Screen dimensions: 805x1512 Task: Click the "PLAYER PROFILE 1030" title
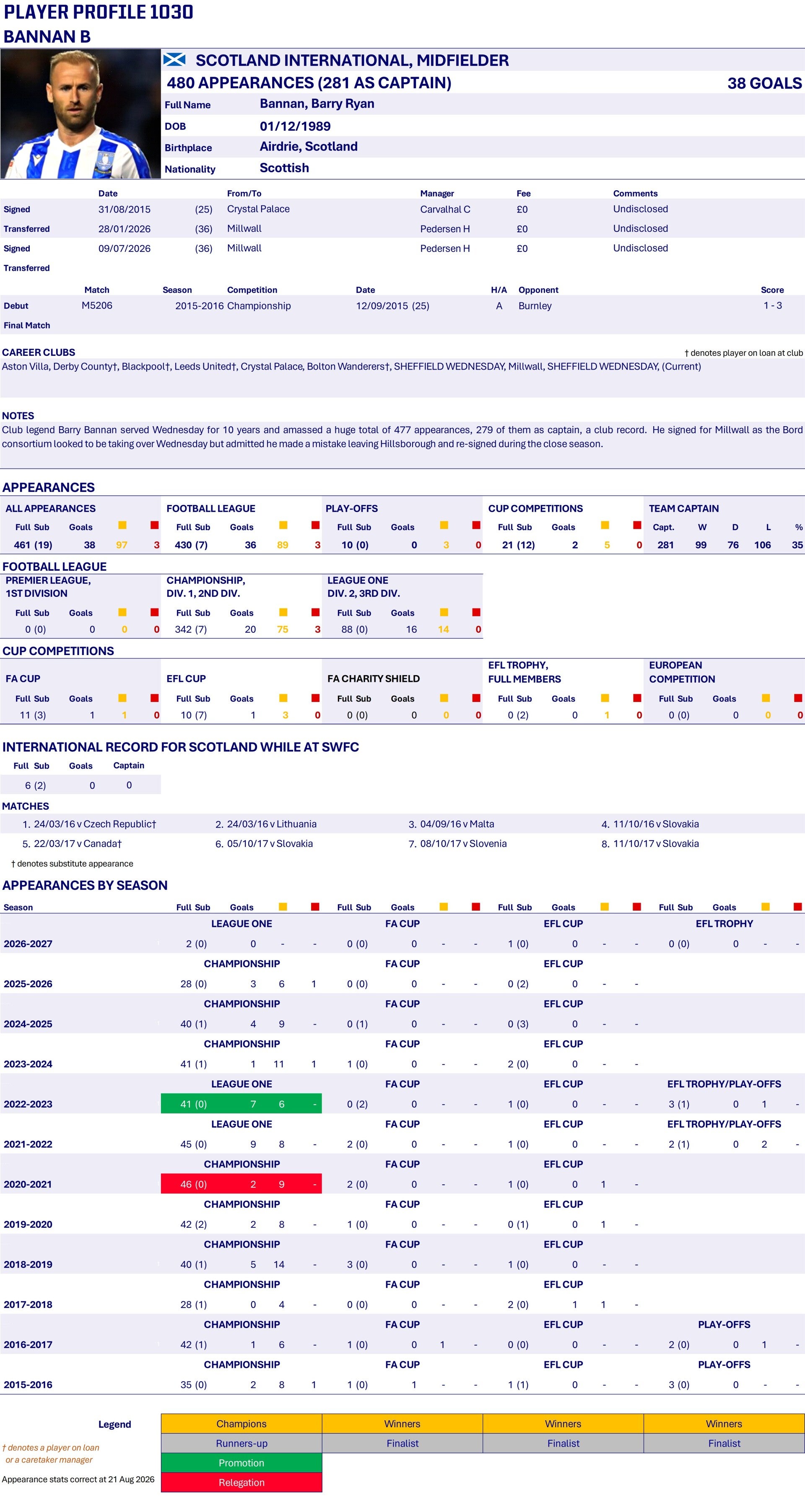coord(99,12)
